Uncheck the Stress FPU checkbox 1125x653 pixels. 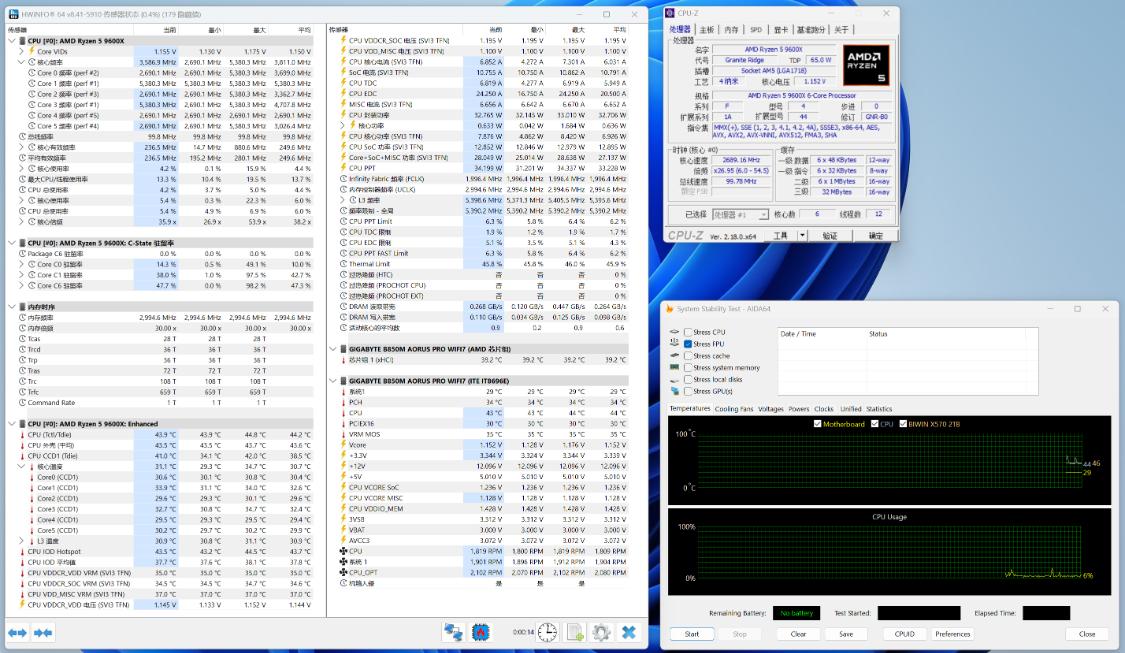pos(687,343)
